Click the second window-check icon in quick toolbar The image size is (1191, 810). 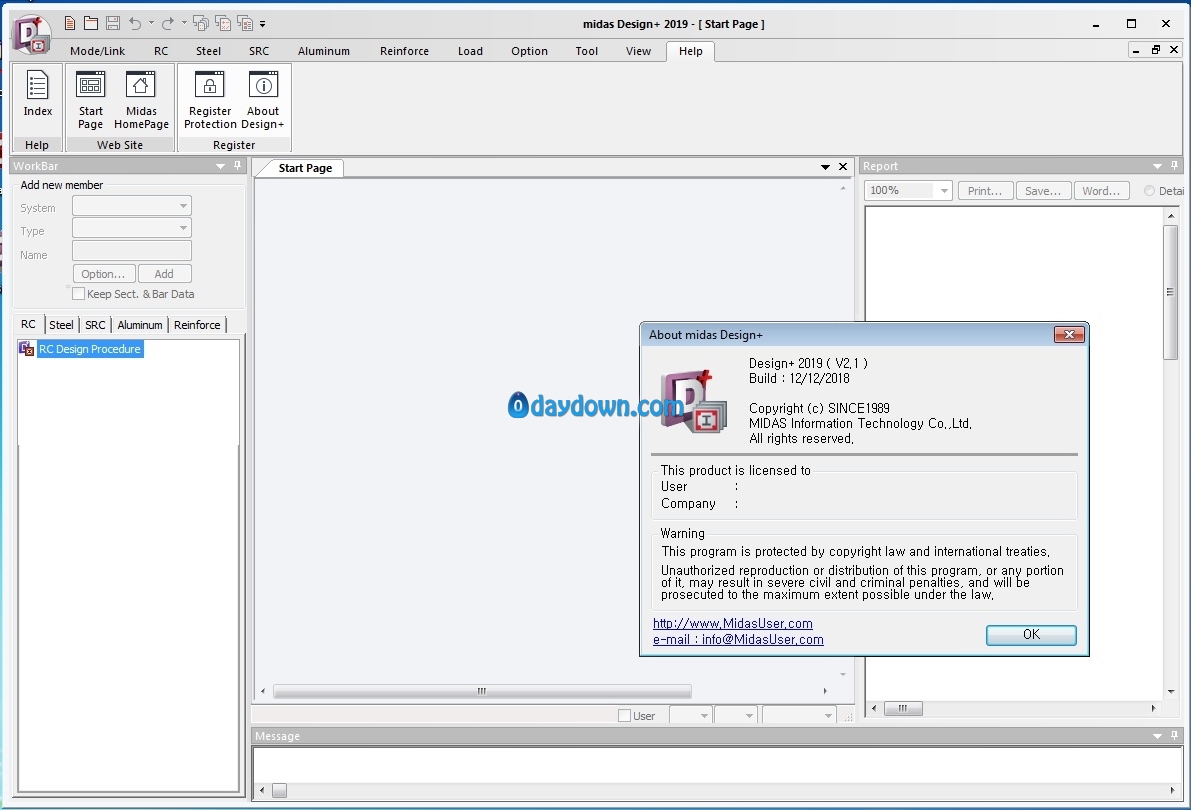click(x=223, y=24)
